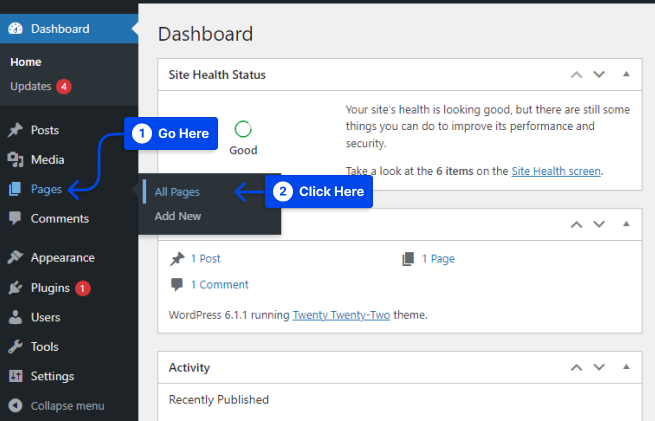Click the red Plugins update badge

[x=83, y=288]
